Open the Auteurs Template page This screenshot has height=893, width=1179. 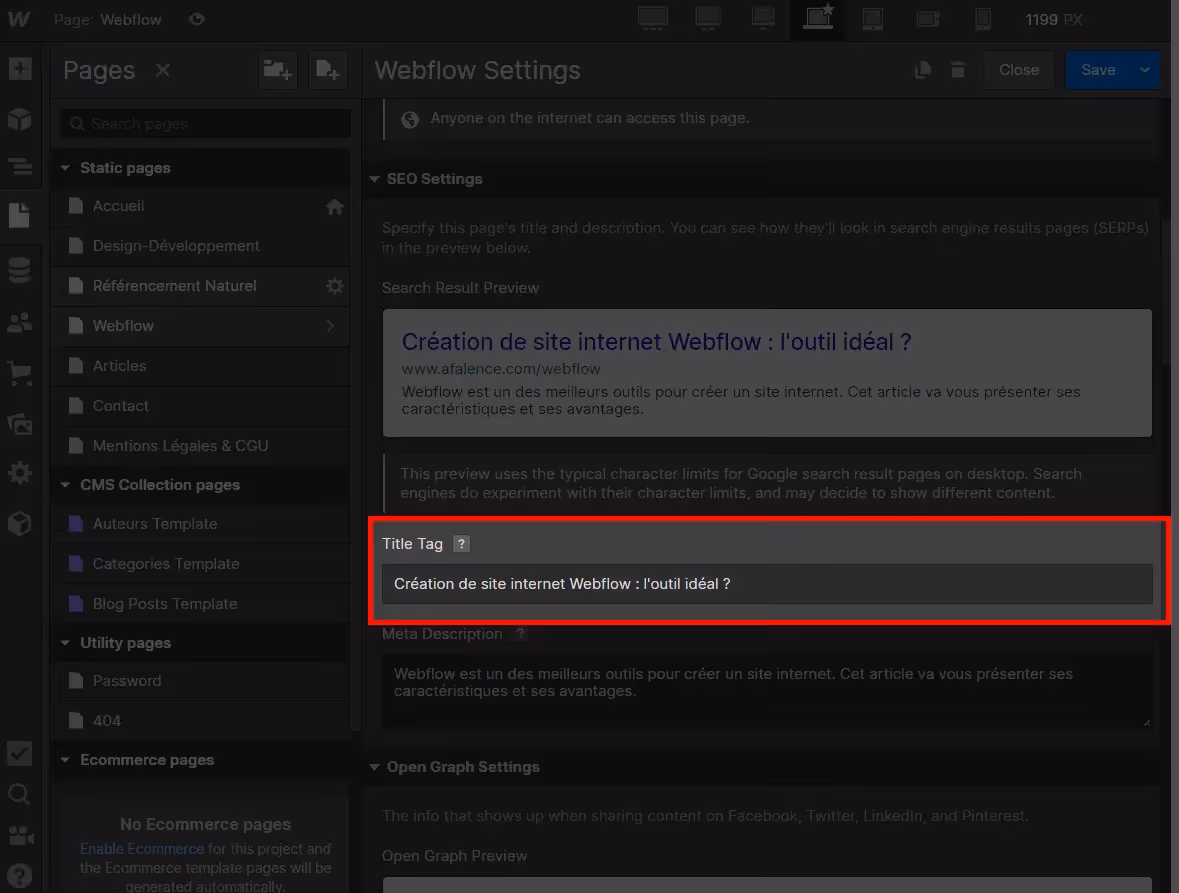point(200,524)
